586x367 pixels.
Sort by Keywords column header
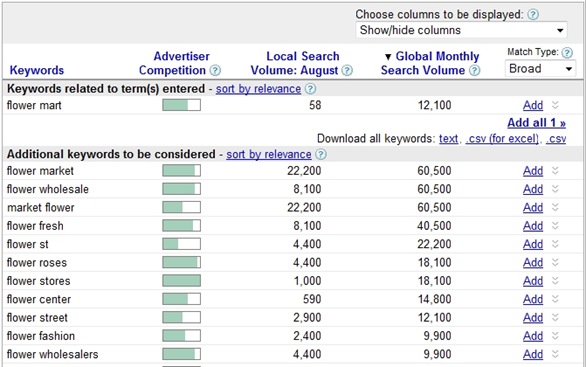point(37,70)
